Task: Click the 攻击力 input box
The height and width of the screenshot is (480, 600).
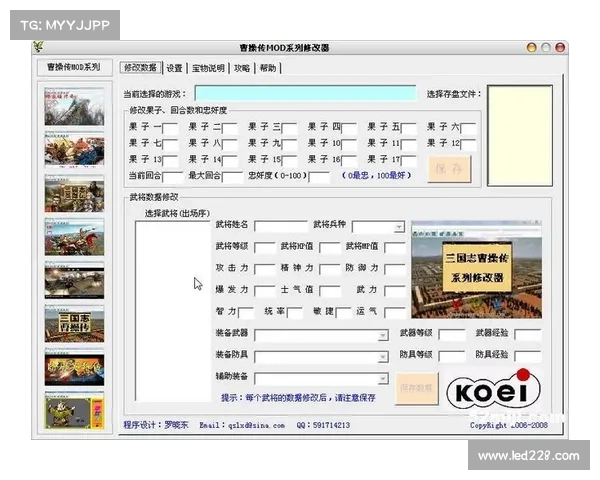Action: 265,269
